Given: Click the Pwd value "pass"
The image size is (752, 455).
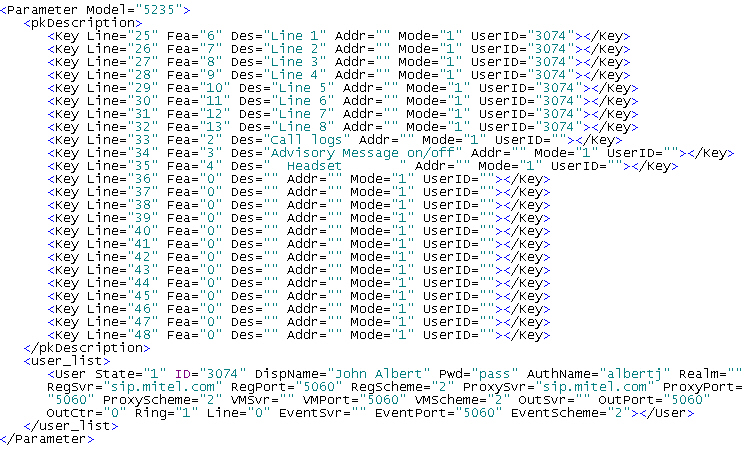Looking at the screenshot, I should pos(495,373).
